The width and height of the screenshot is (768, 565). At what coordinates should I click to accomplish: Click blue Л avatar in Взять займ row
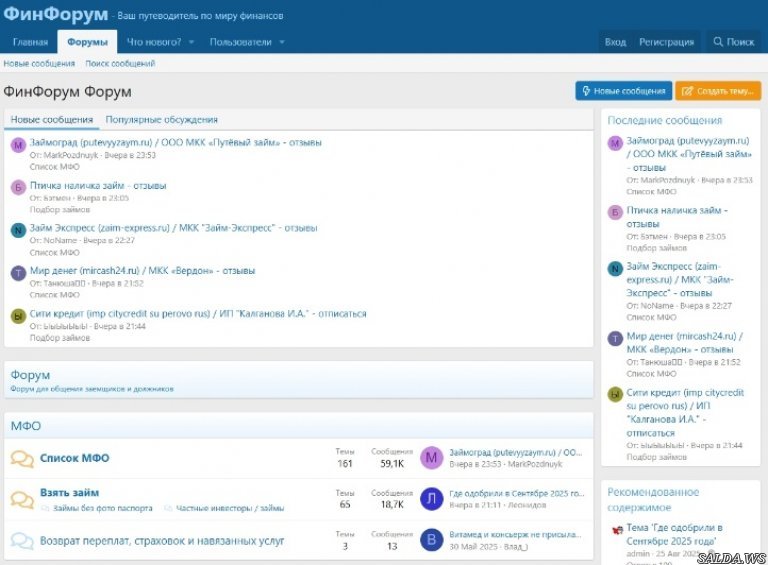click(431, 499)
